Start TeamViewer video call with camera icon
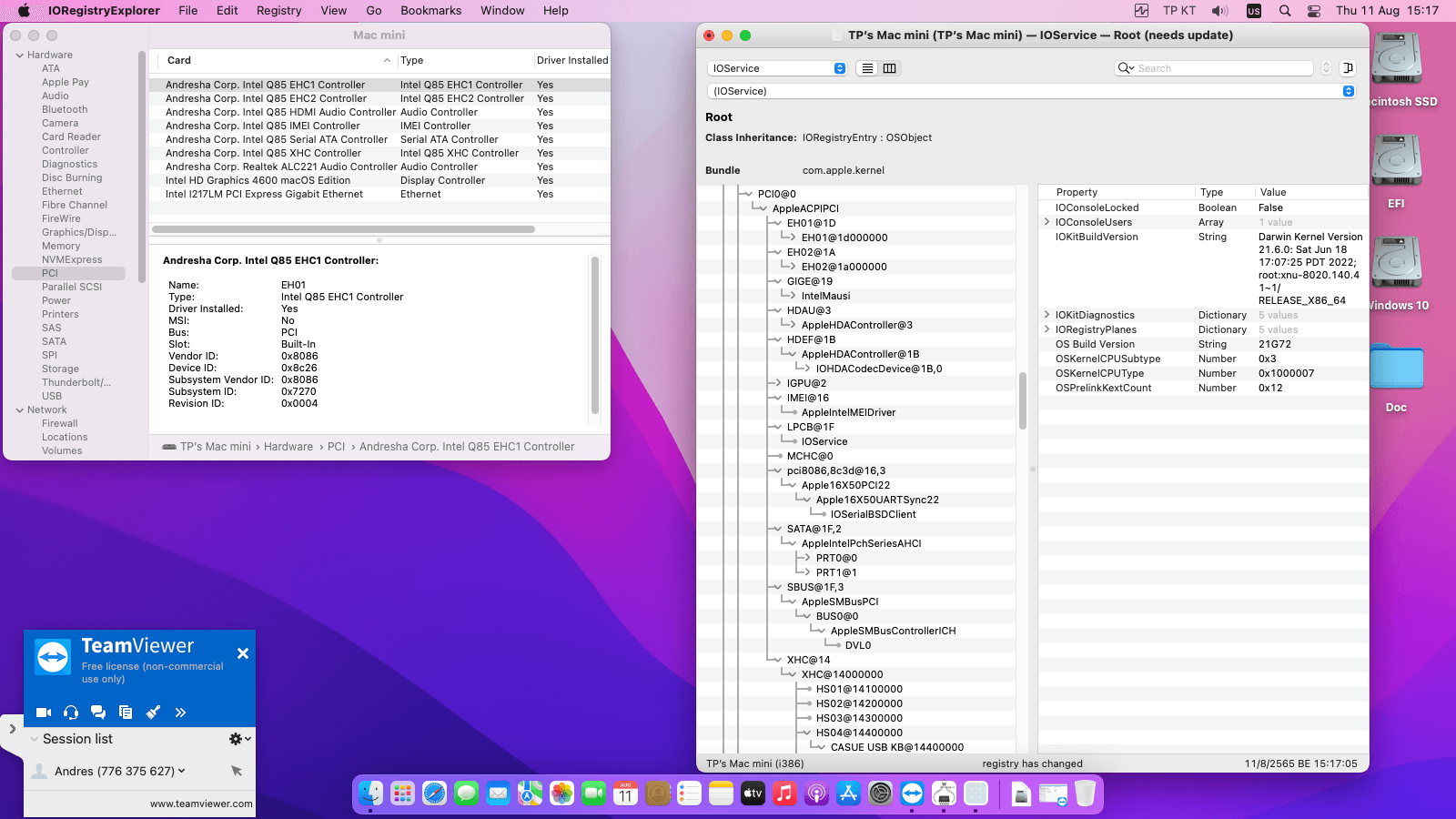The image size is (1456, 819). [x=43, y=713]
